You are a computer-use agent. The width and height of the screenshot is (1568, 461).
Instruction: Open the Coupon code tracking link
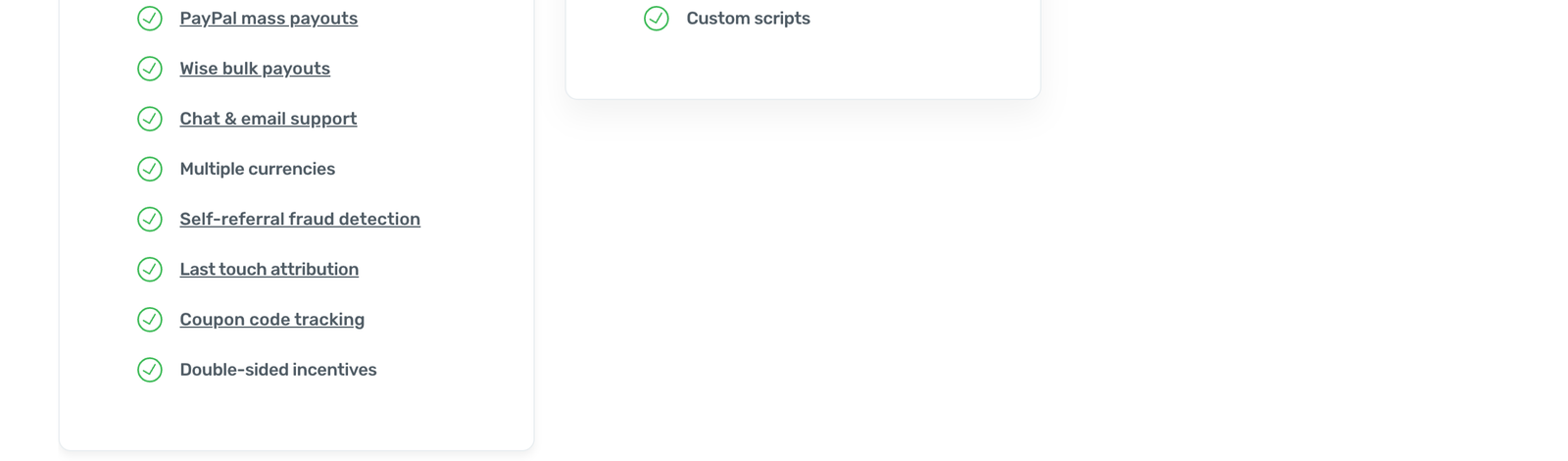click(271, 320)
